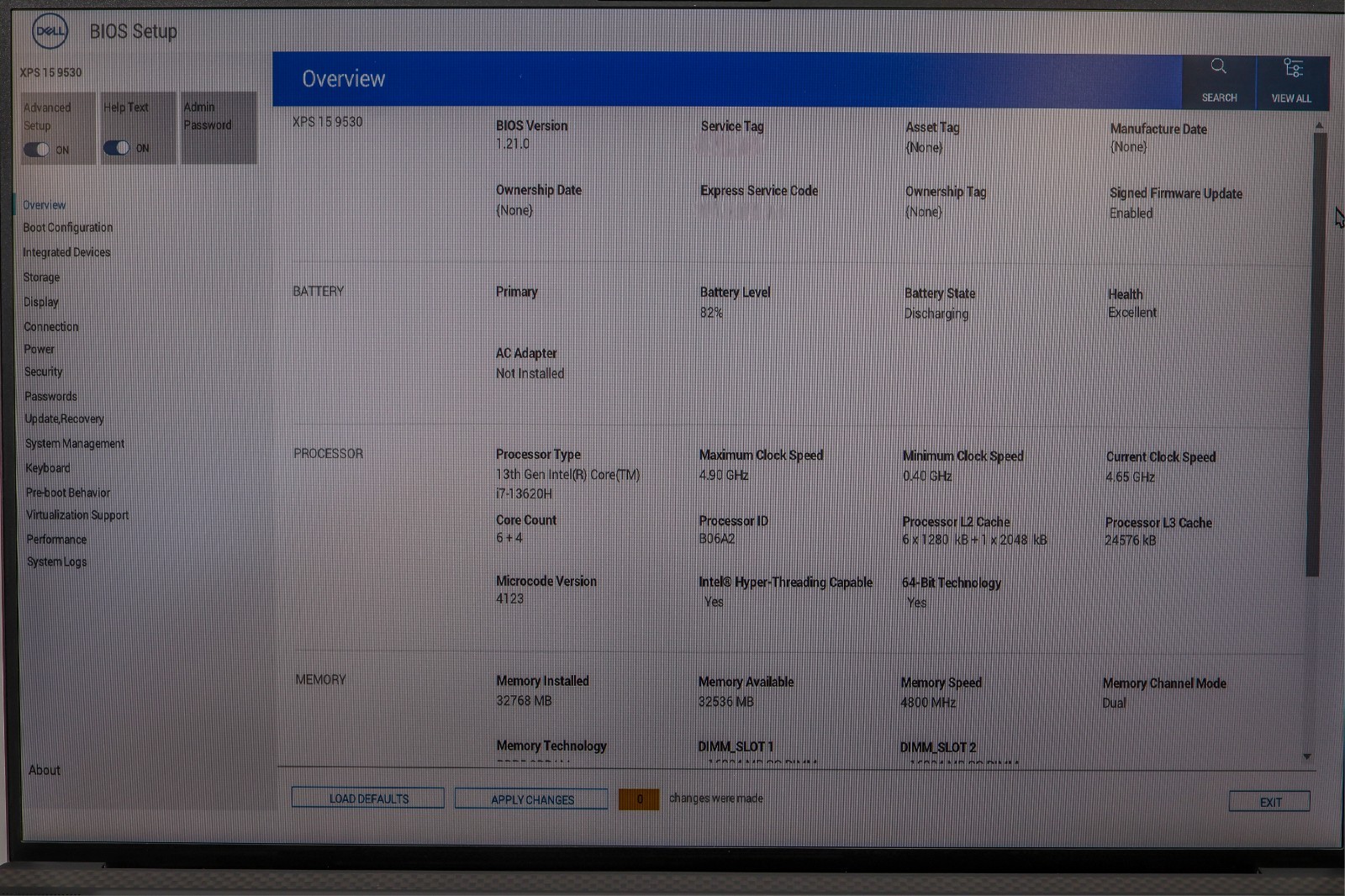1345x896 pixels.
Task: Click the scrollbar up arrow
Action: (1319, 125)
